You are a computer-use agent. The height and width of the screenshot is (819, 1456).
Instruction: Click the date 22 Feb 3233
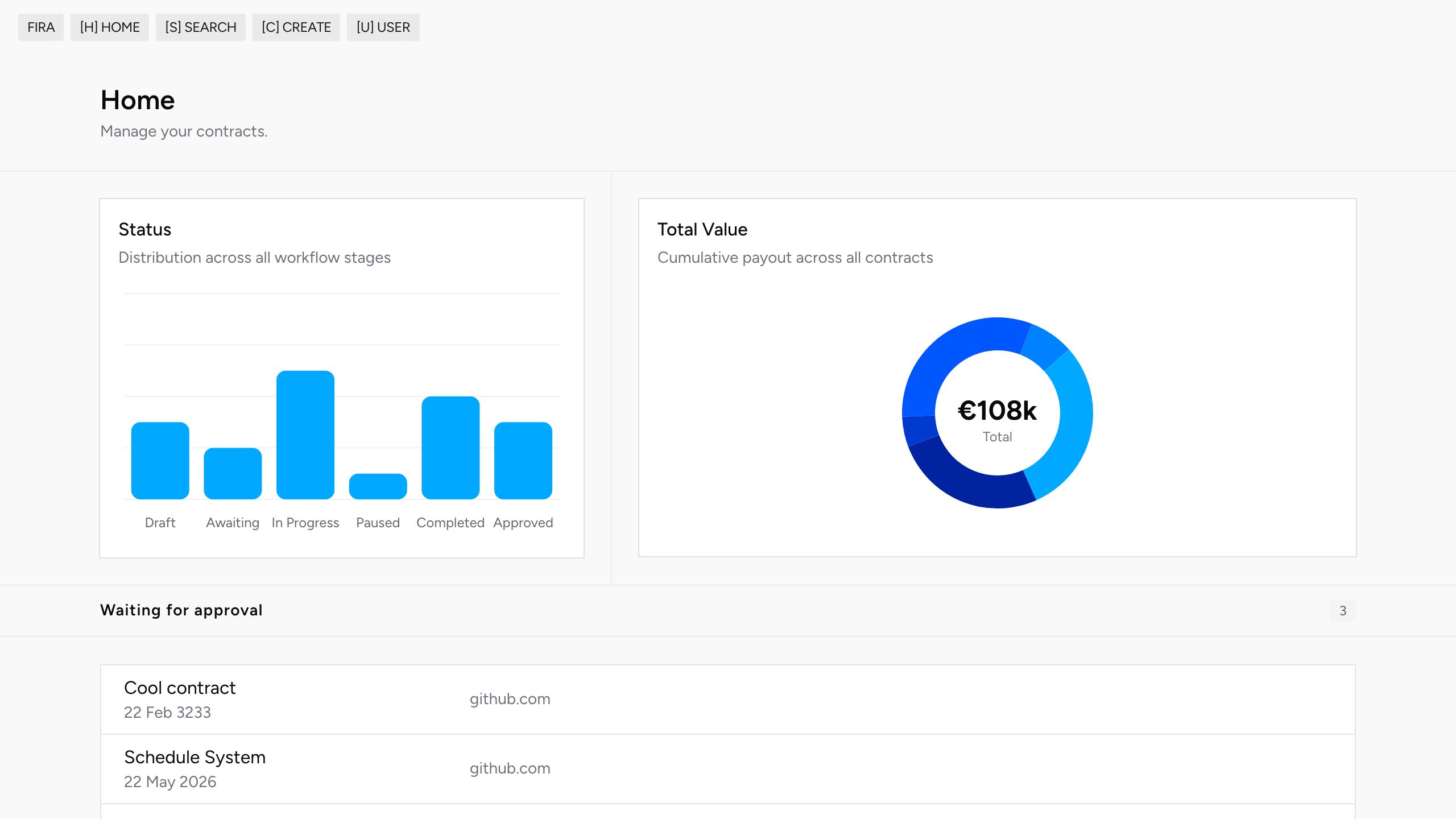pos(168,713)
